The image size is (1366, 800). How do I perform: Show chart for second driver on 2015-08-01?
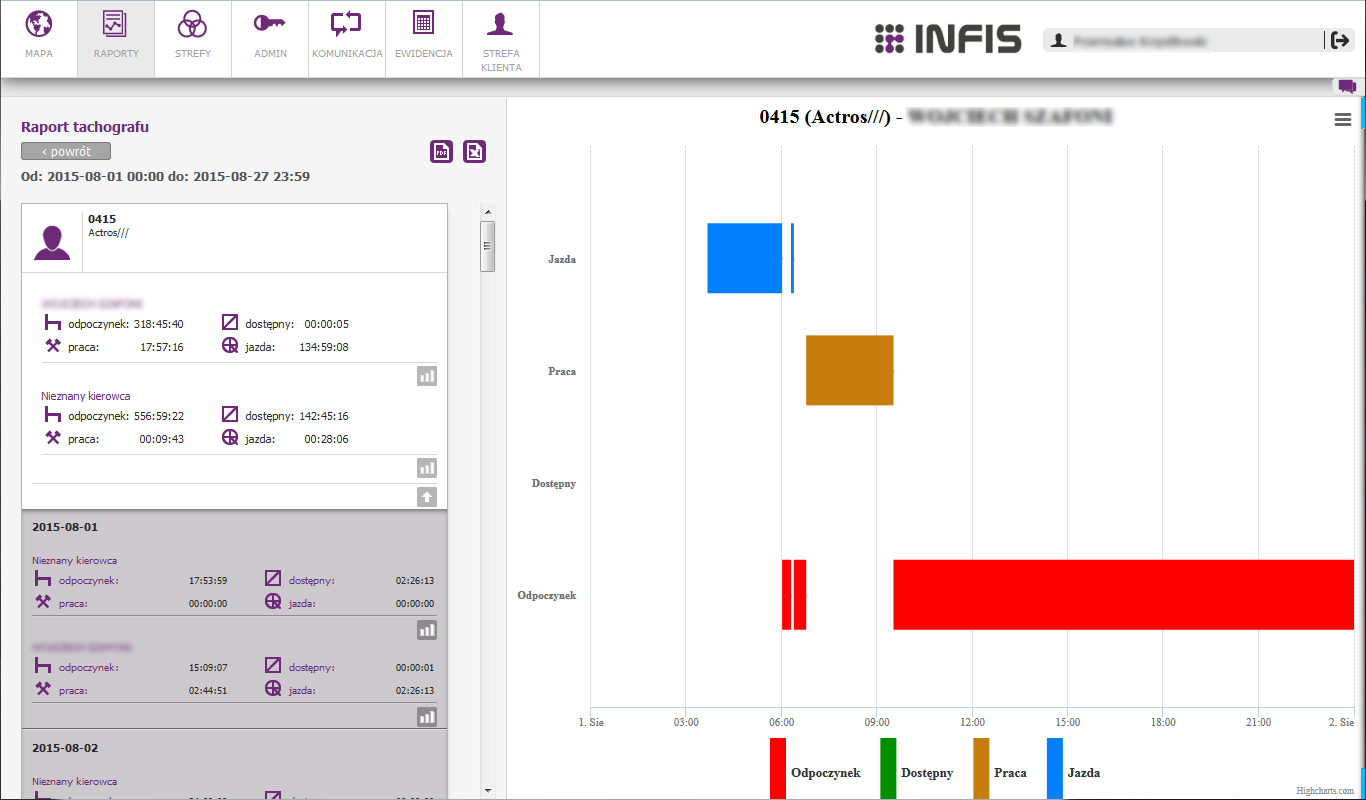pyautogui.click(x=427, y=717)
